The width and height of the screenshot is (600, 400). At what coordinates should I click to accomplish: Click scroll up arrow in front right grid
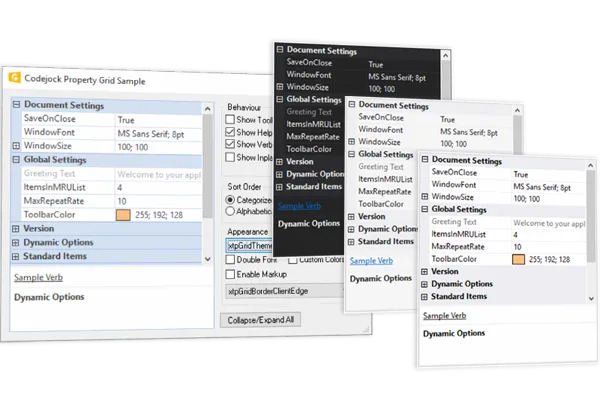(591, 165)
